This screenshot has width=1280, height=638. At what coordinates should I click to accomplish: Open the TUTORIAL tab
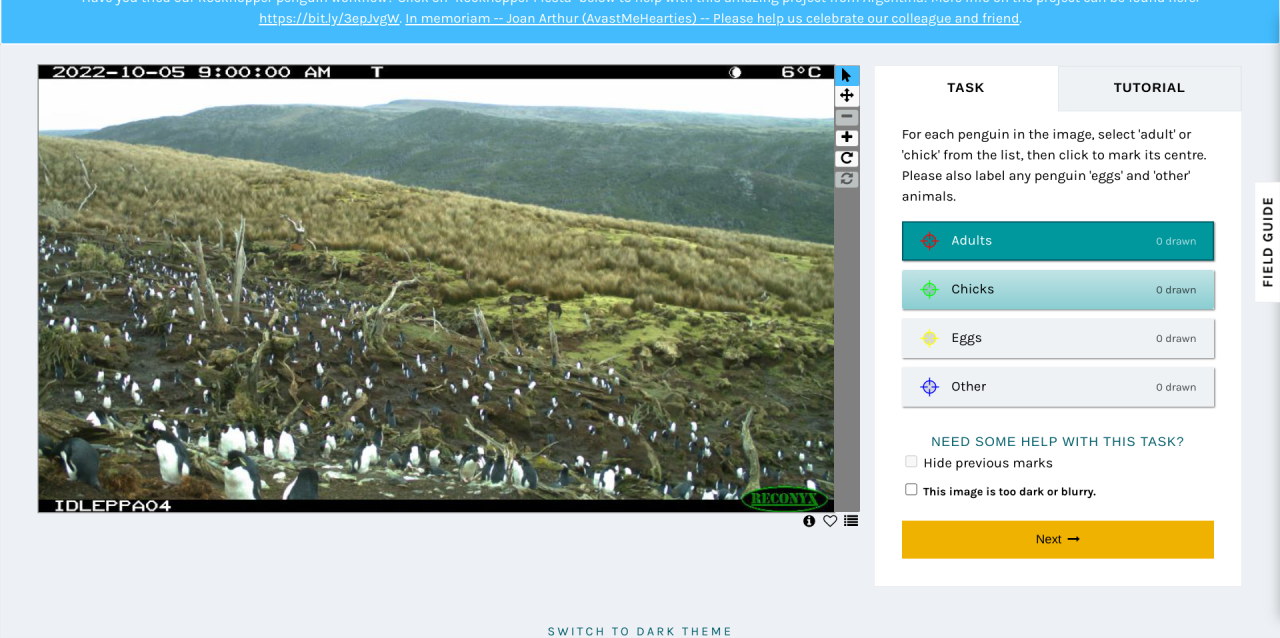[1149, 88]
